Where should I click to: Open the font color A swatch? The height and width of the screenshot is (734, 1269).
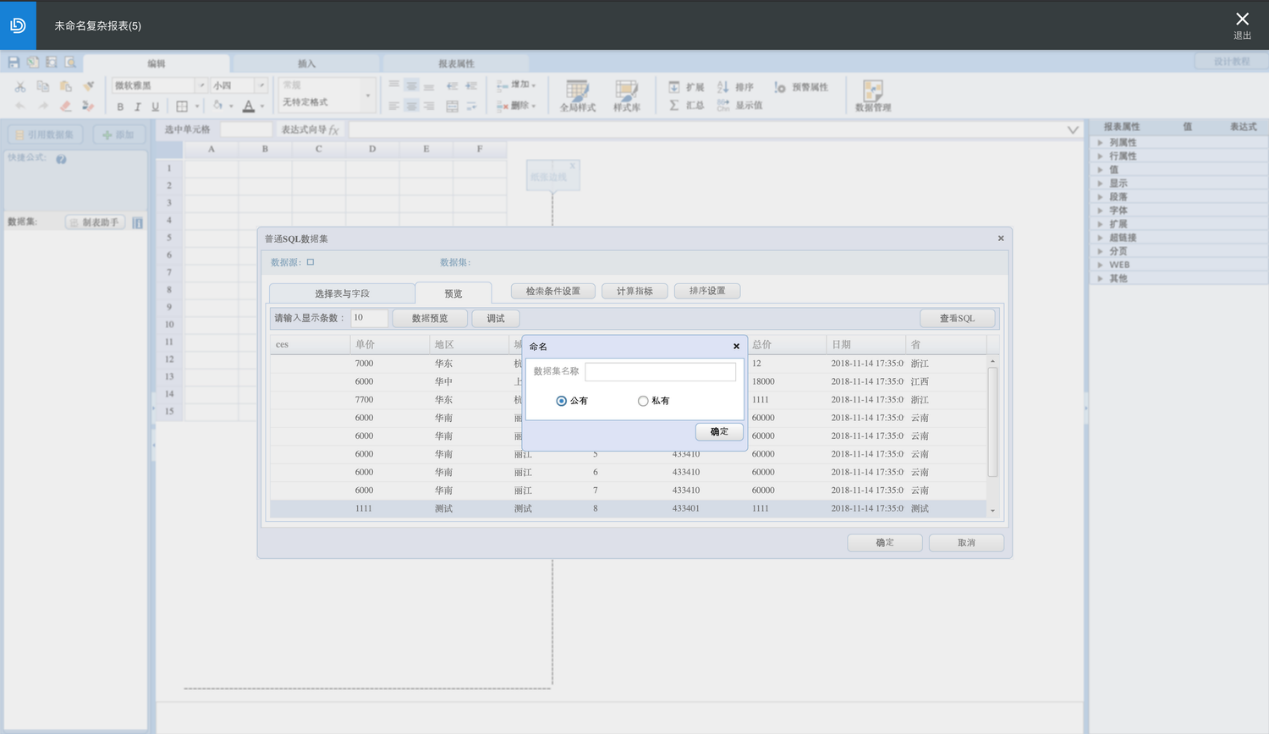pyautogui.click(x=248, y=106)
